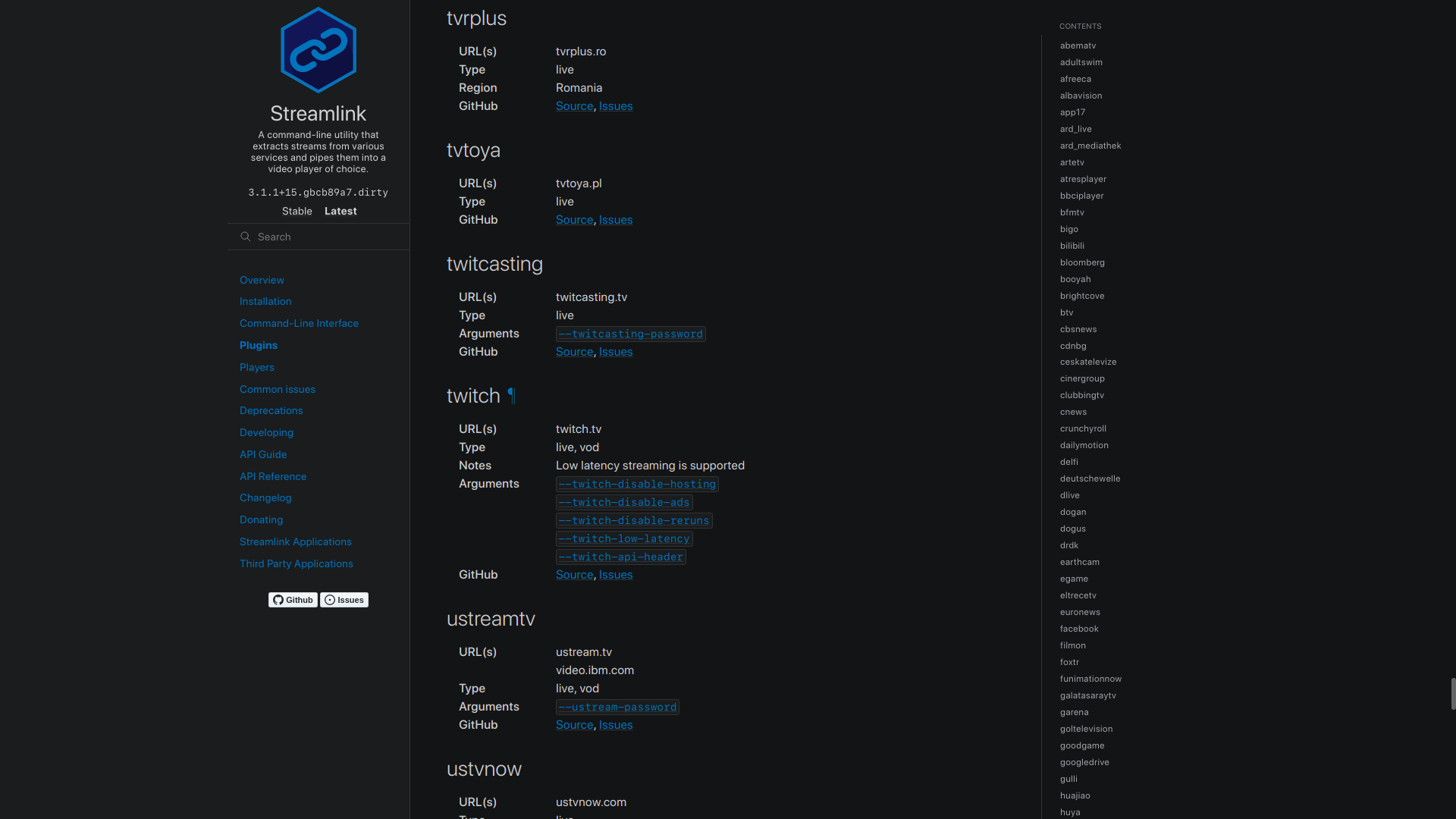Click the Streamlink hexagon logo
The height and width of the screenshot is (819, 1456).
point(318,50)
